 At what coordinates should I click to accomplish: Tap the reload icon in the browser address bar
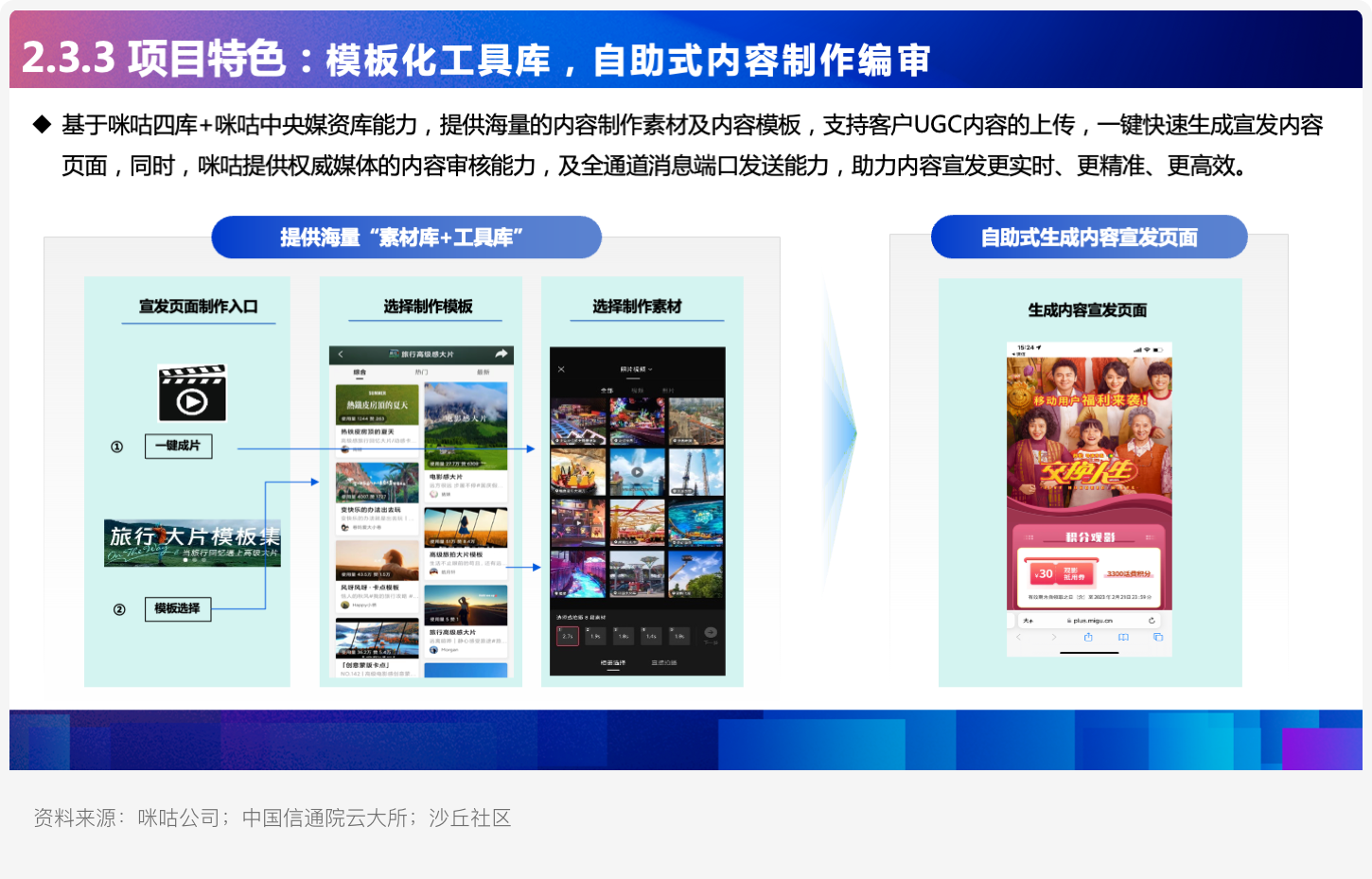(x=1152, y=621)
